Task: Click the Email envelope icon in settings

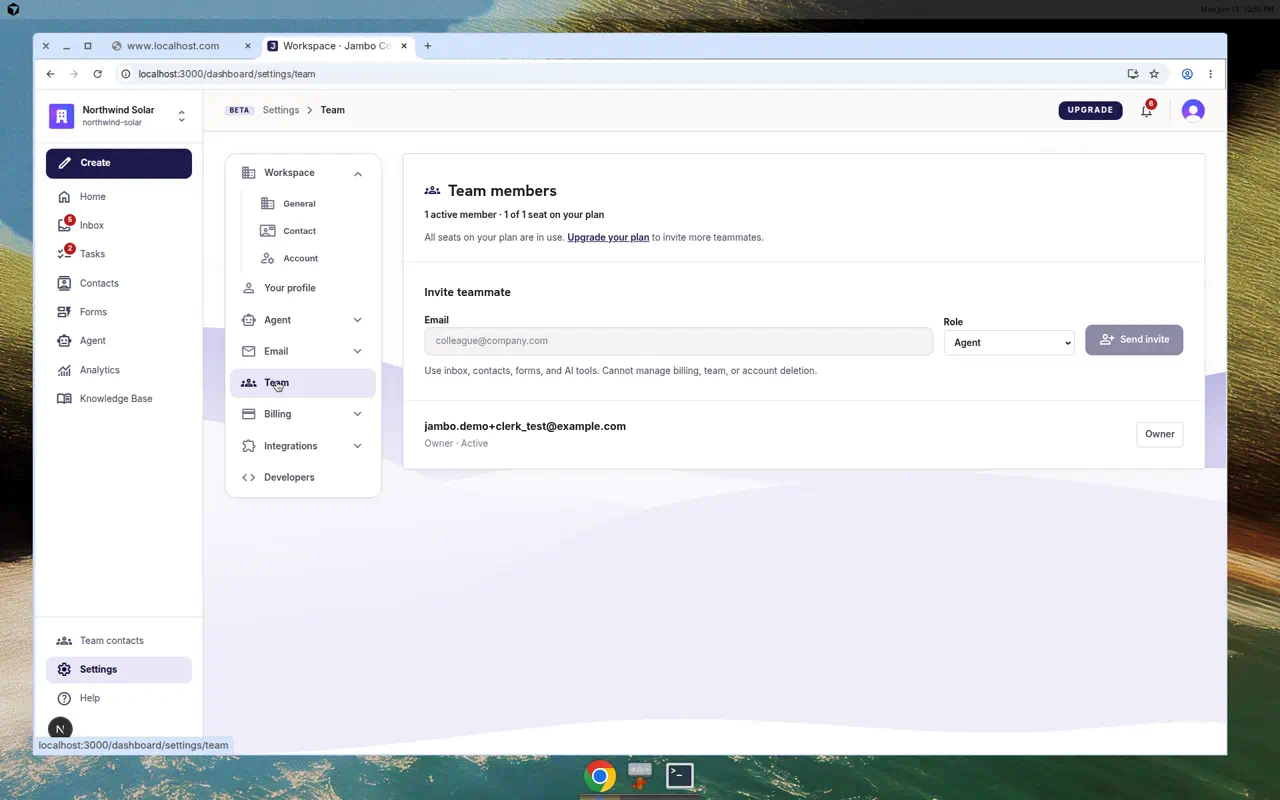Action: pyautogui.click(x=249, y=352)
